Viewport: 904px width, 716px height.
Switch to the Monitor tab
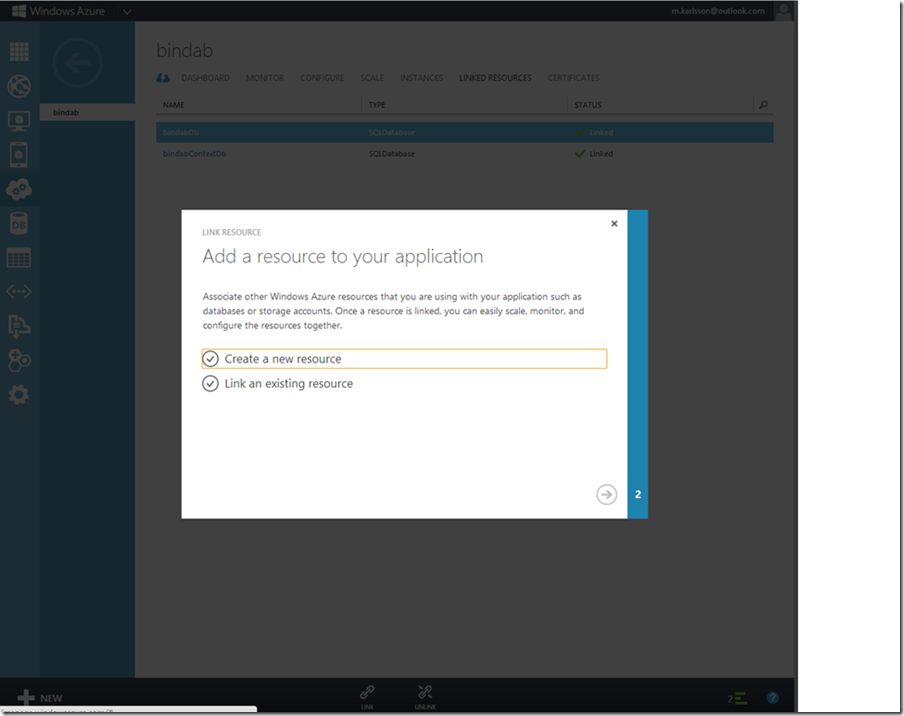click(x=265, y=78)
